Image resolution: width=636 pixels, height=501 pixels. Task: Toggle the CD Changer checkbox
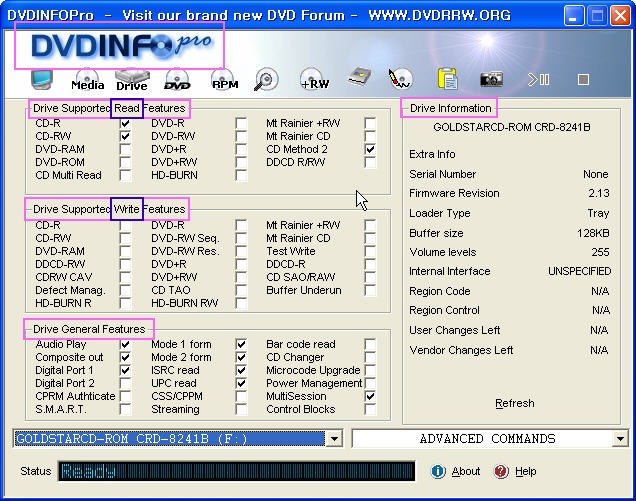click(x=370, y=357)
